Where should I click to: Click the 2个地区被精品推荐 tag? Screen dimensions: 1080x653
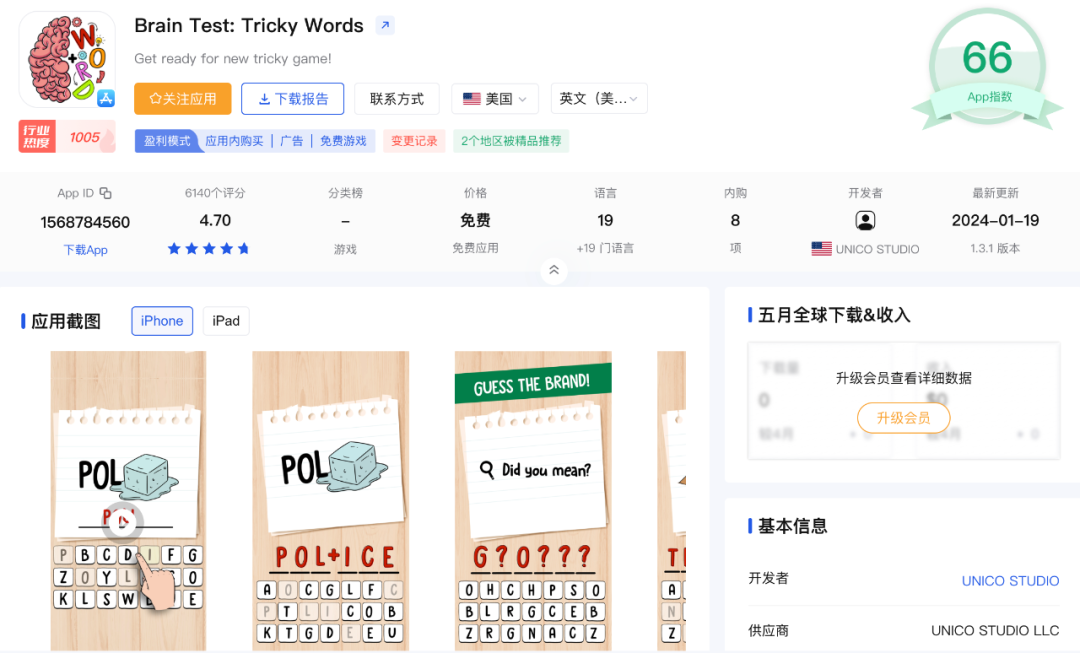pos(511,141)
